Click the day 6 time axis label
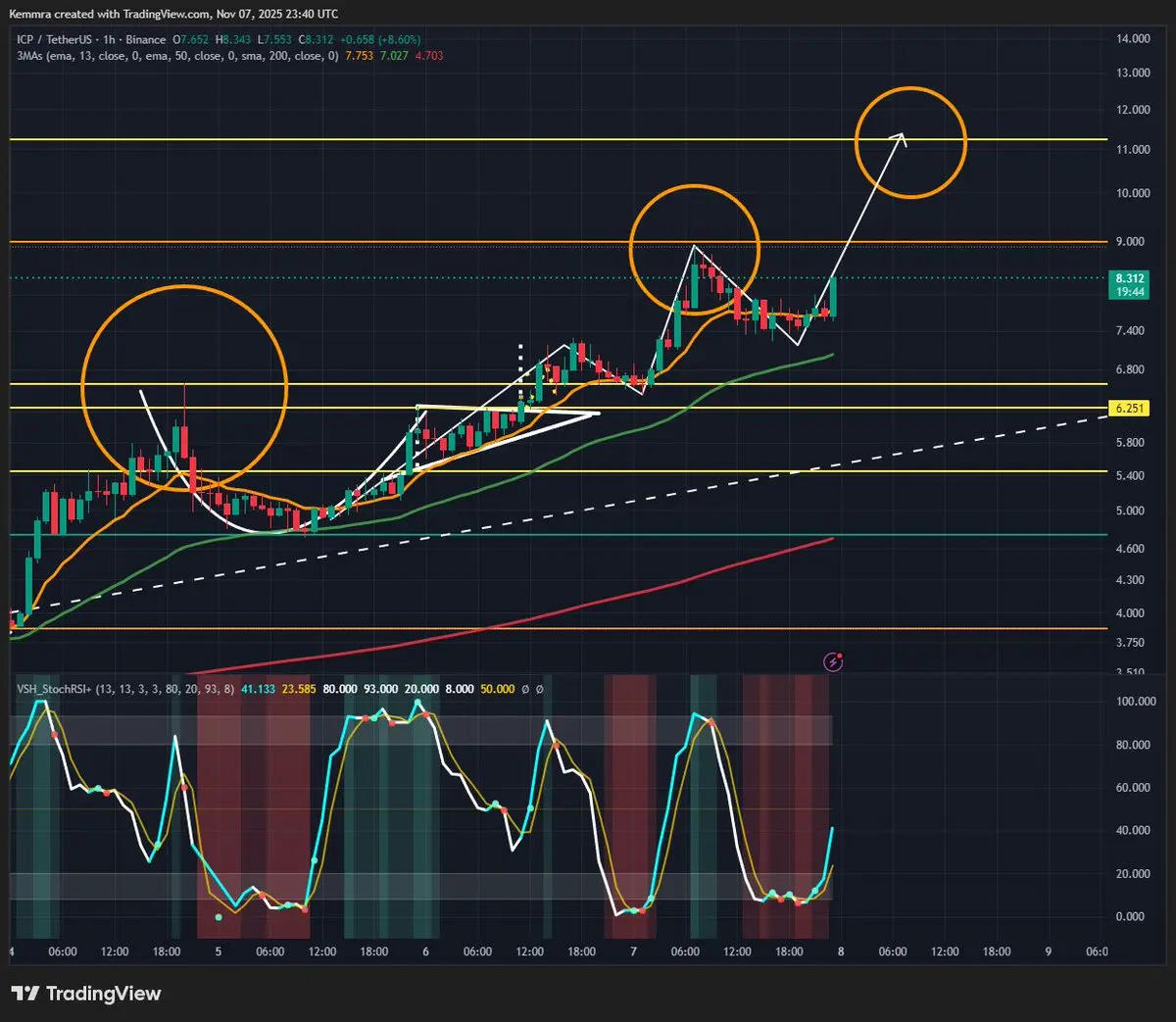Screen dimensions: 1176x1022 [425, 952]
